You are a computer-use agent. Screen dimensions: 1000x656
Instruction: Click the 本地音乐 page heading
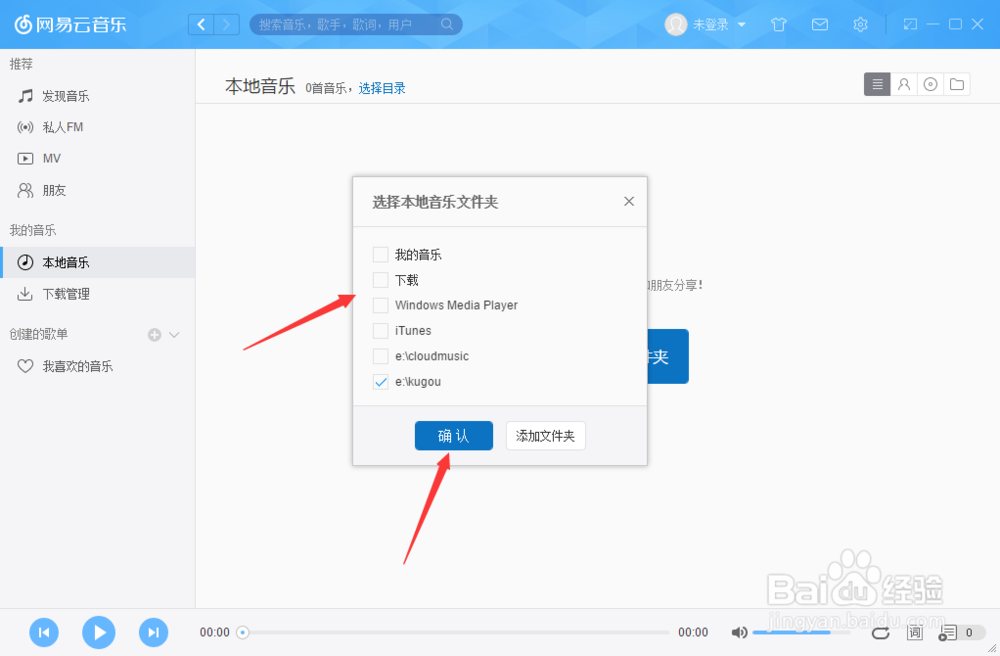(x=260, y=85)
